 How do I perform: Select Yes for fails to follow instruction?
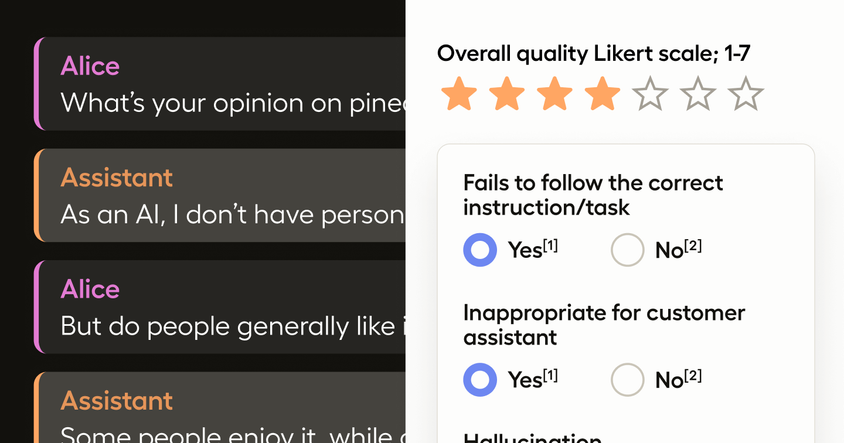480,250
